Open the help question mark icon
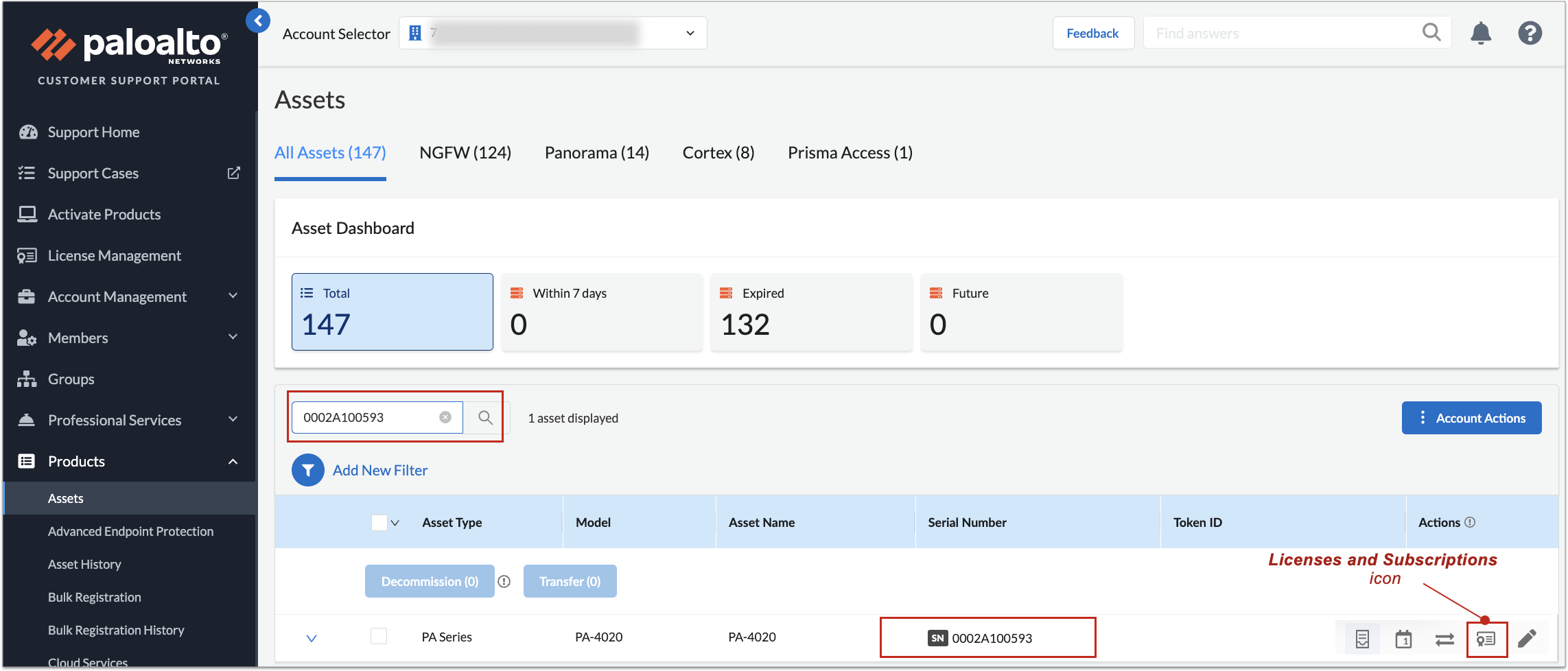The image size is (1568, 671). pos(1530,33)
